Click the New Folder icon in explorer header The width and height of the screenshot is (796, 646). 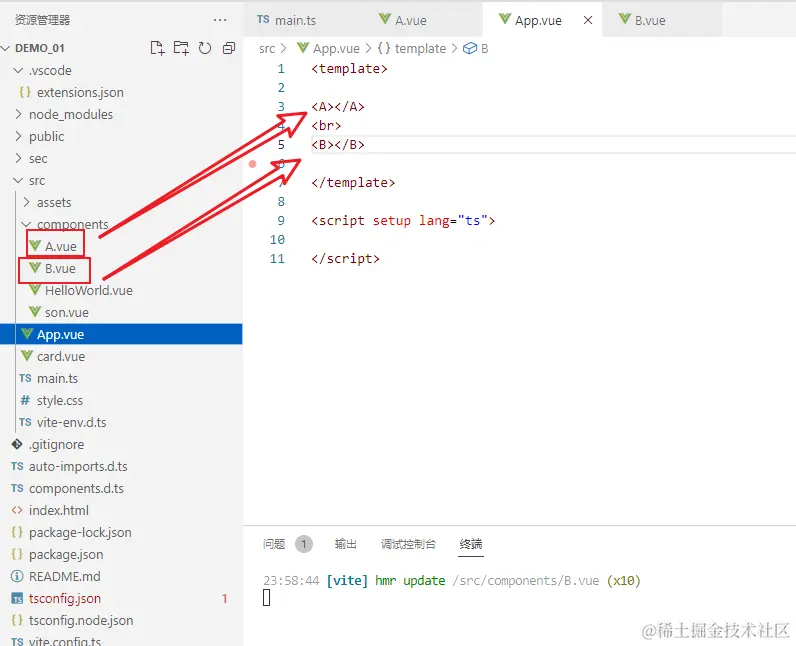coord(181,48)
